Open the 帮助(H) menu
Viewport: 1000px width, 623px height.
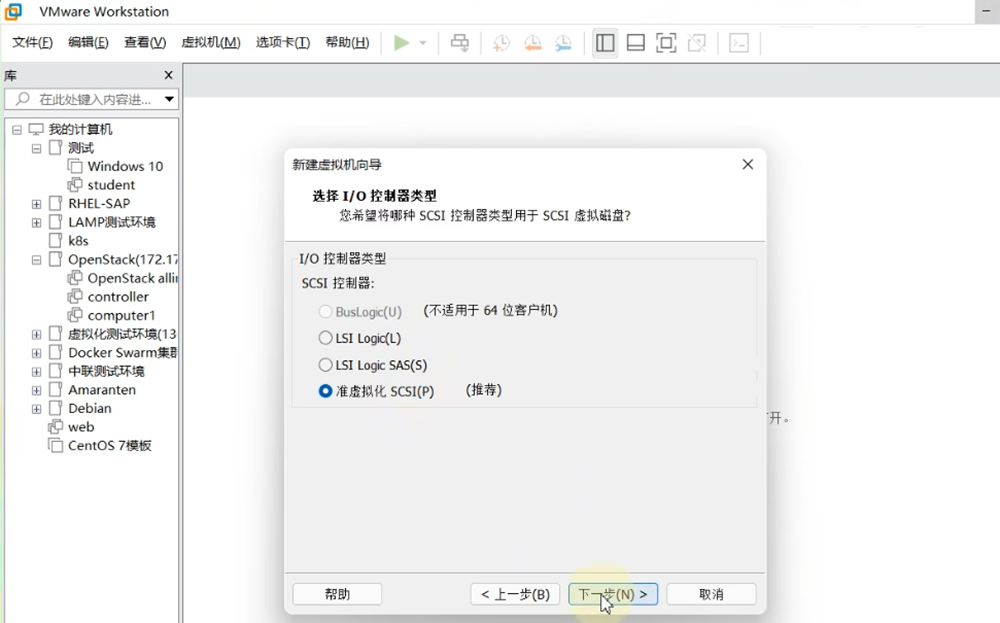347,42
